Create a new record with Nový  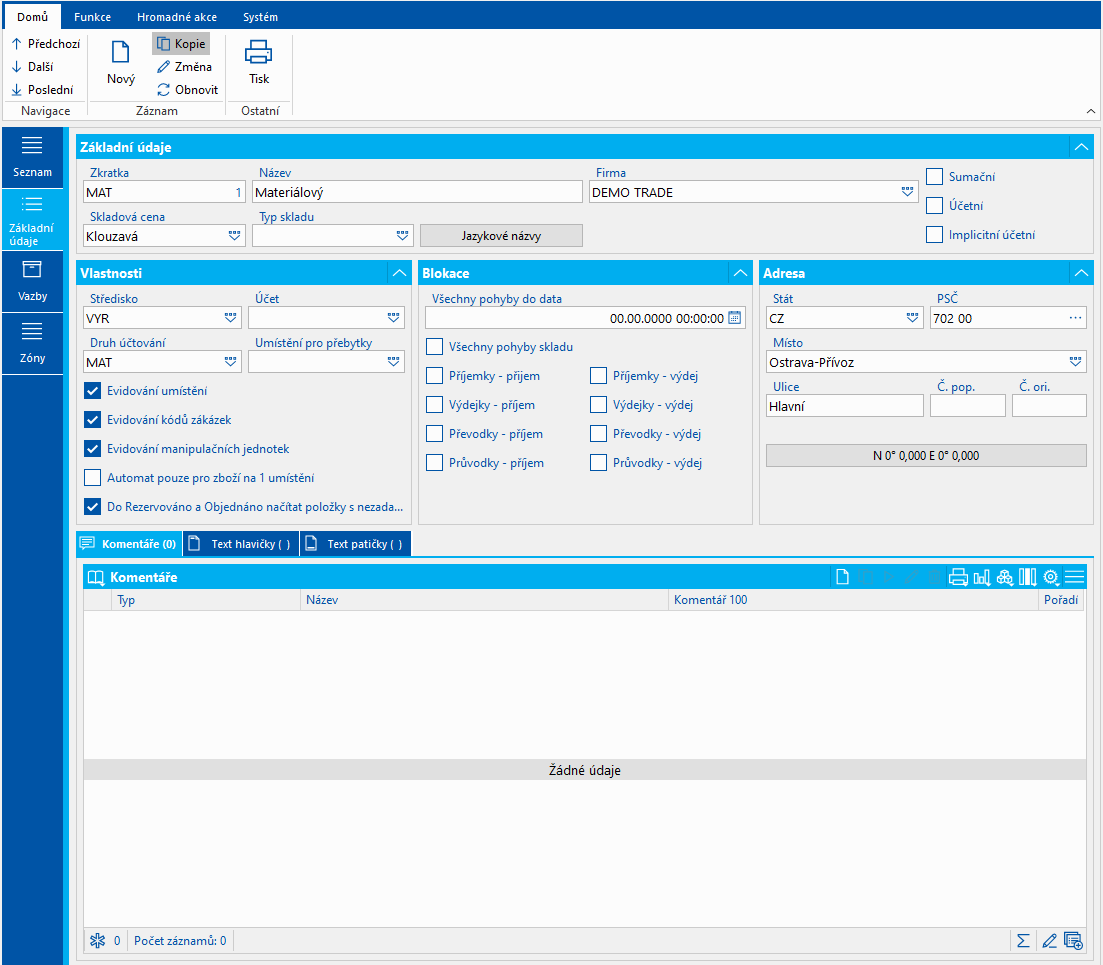(x=121, y=62)
